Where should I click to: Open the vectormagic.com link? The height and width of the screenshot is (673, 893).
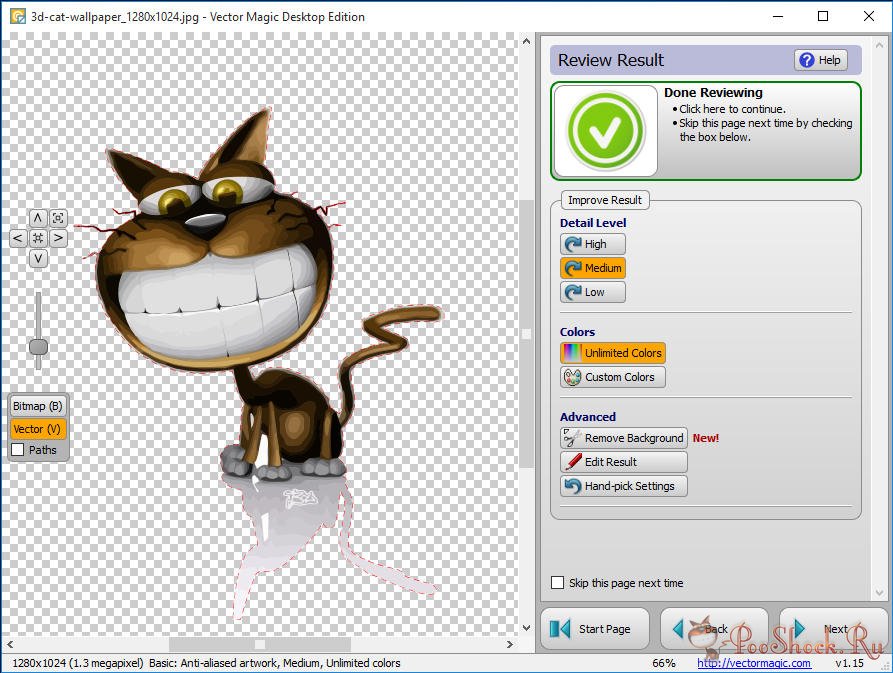[x=754, y=663]
